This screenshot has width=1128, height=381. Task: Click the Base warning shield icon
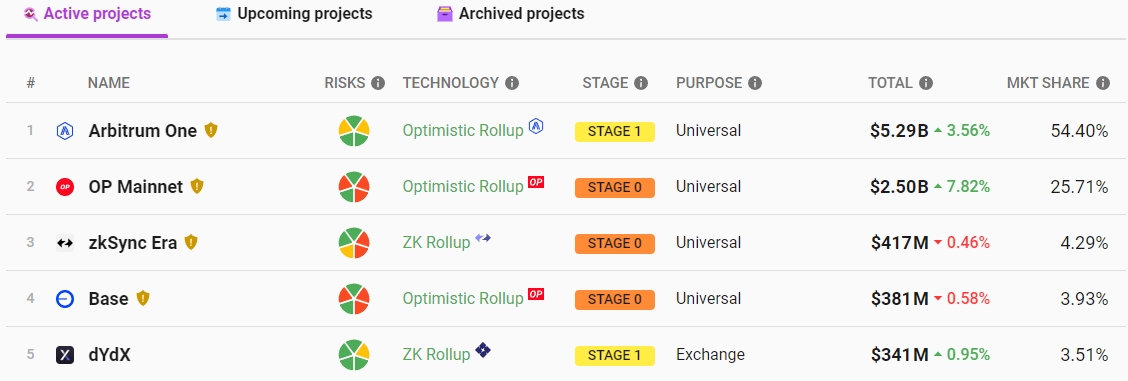point(143,298)
